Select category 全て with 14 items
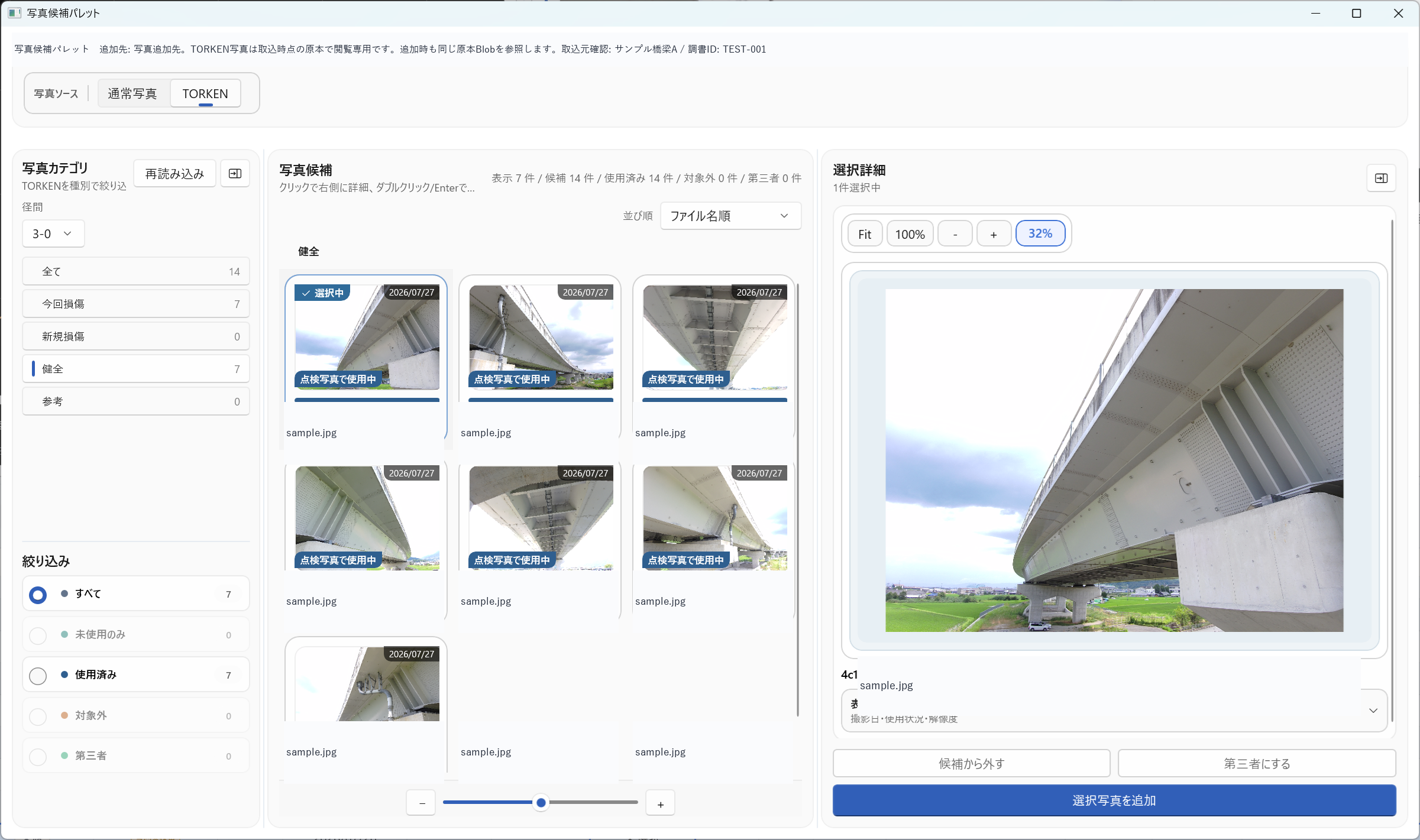The height and width of the screenshot is (840, 1420). coord(136,271)
